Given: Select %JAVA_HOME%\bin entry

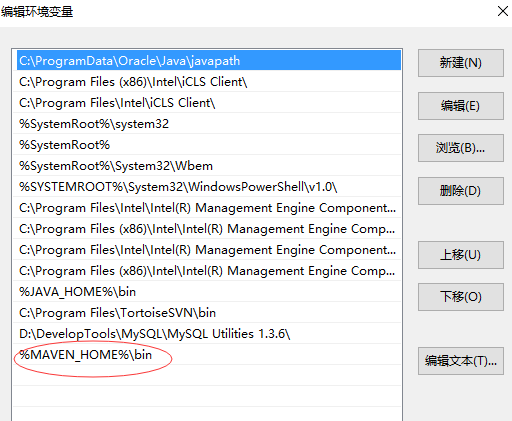Looking at the screenshot, I should [x=207, y=292].
